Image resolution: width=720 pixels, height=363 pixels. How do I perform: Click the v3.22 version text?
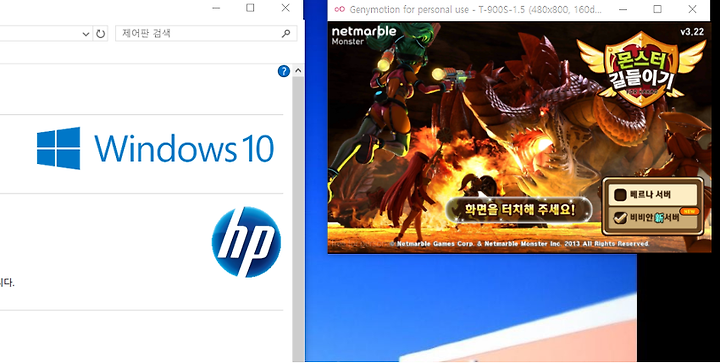692,32
